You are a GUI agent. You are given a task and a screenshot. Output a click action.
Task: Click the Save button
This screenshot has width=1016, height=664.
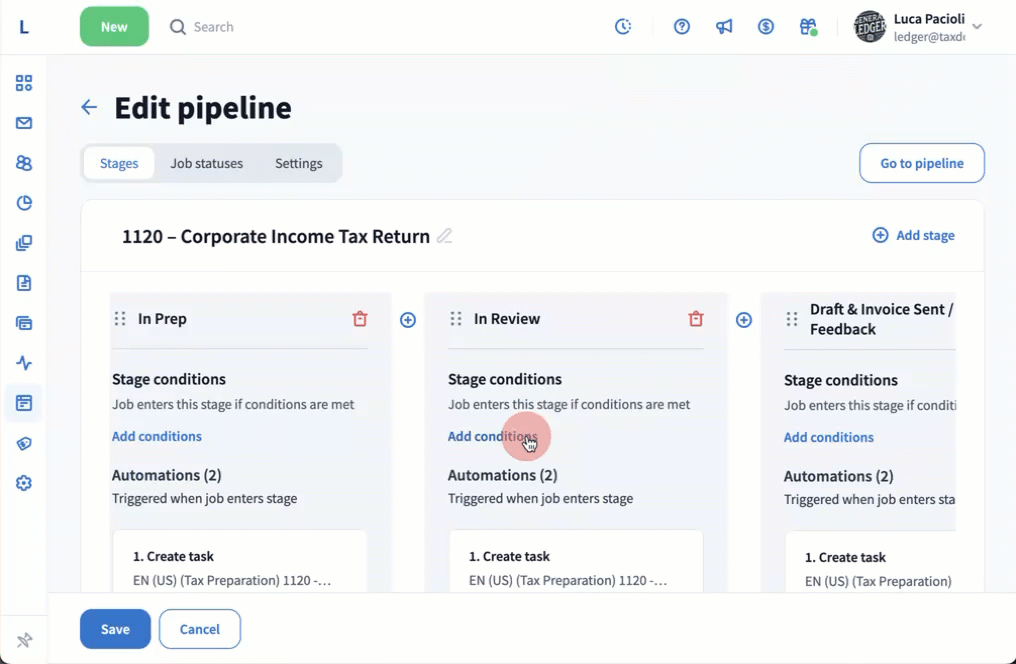tap(115, 629)
